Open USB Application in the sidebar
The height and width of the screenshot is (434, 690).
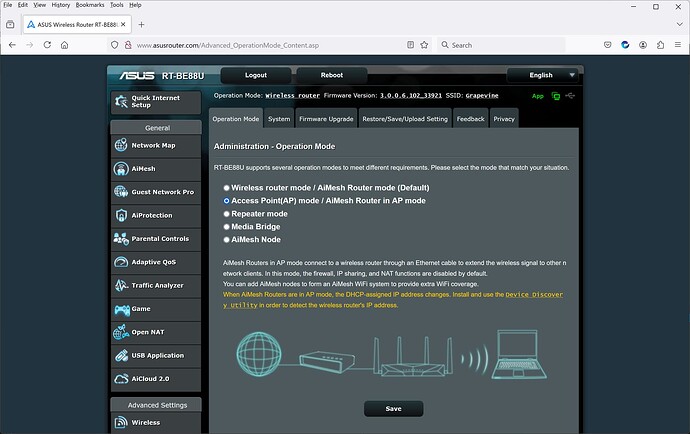pyautogui.click(x=156, y=355)
